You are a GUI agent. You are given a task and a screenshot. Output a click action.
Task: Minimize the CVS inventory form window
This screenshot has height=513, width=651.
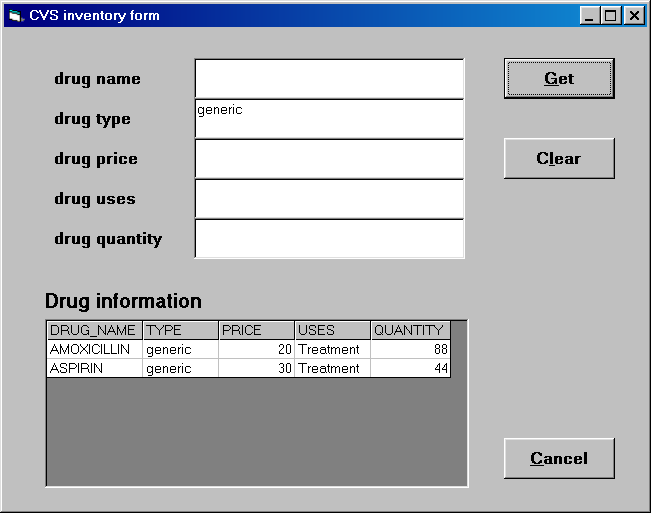click(x=590, y=16)
